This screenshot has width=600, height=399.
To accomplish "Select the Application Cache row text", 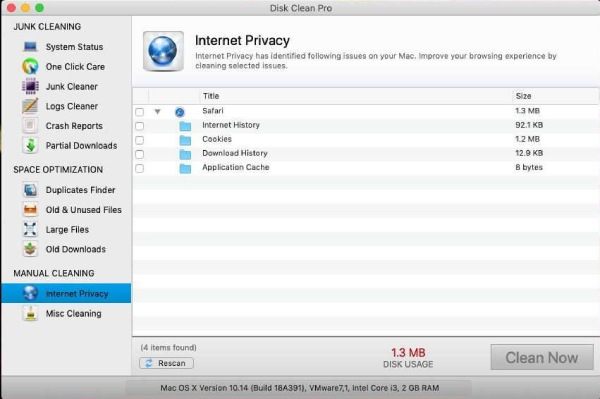I will [236, 167].
